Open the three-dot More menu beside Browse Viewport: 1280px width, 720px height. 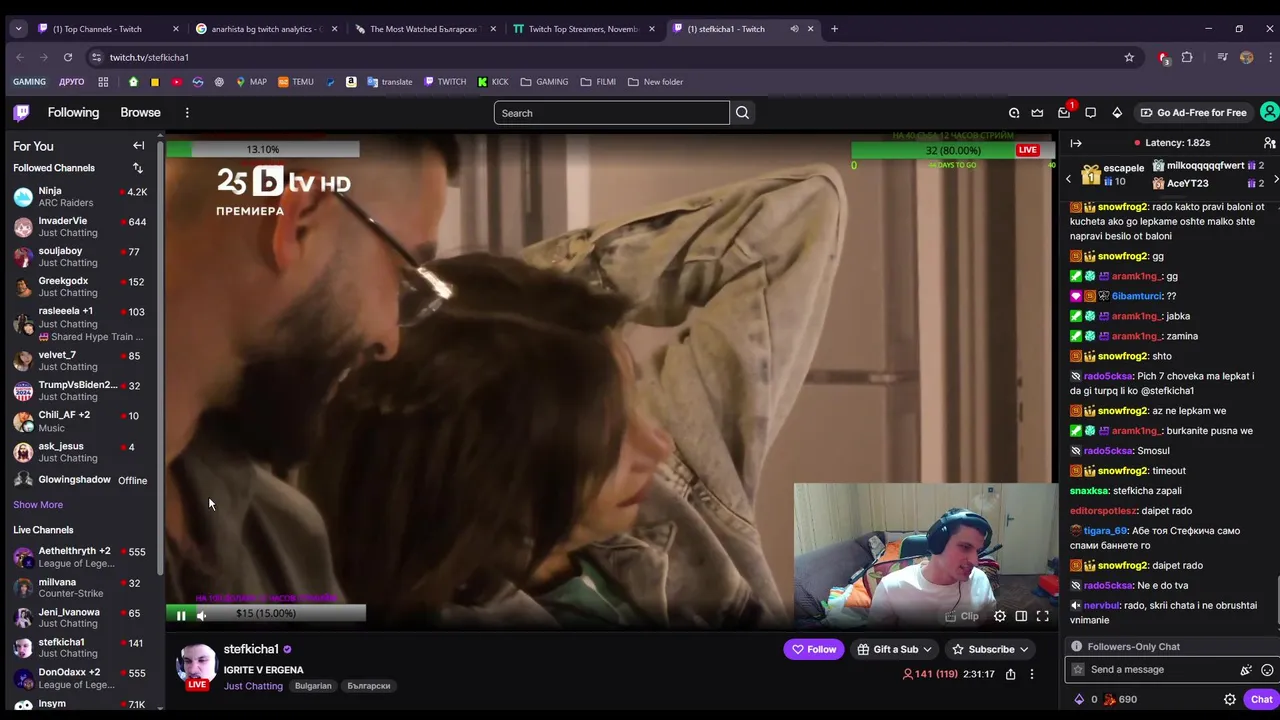point(187,113)
